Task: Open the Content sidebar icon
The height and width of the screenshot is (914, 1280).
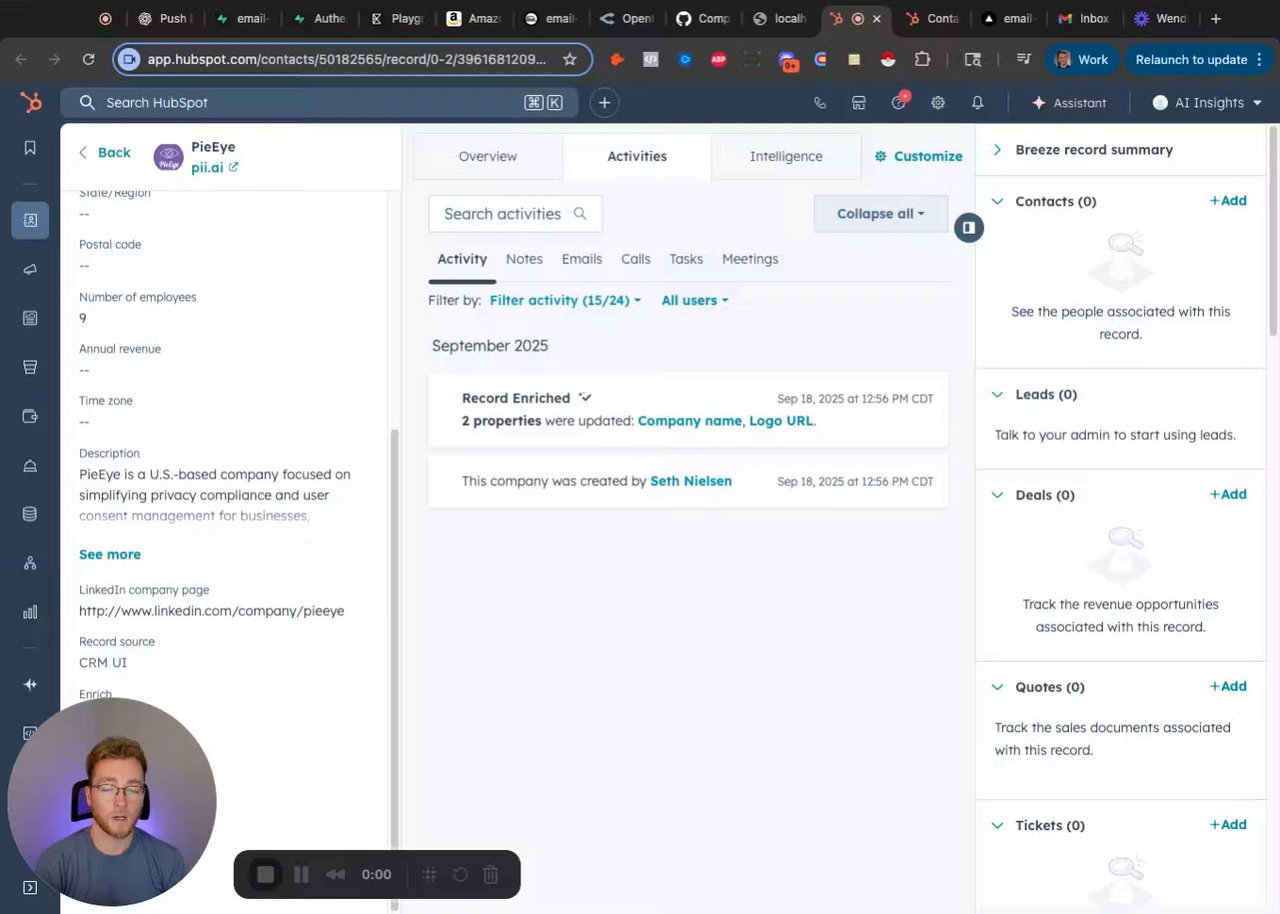Action: pyautogui.click(x=30, y=318)
